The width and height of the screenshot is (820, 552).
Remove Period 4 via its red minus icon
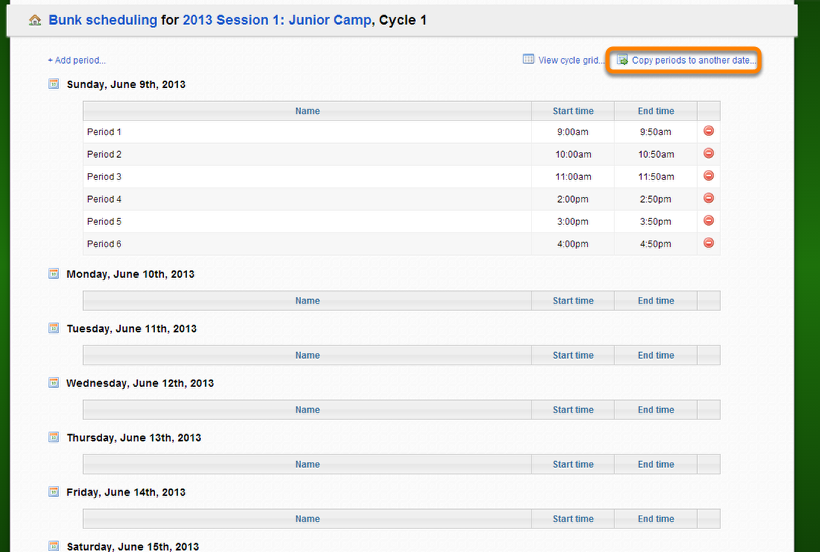tap(709, 198)
